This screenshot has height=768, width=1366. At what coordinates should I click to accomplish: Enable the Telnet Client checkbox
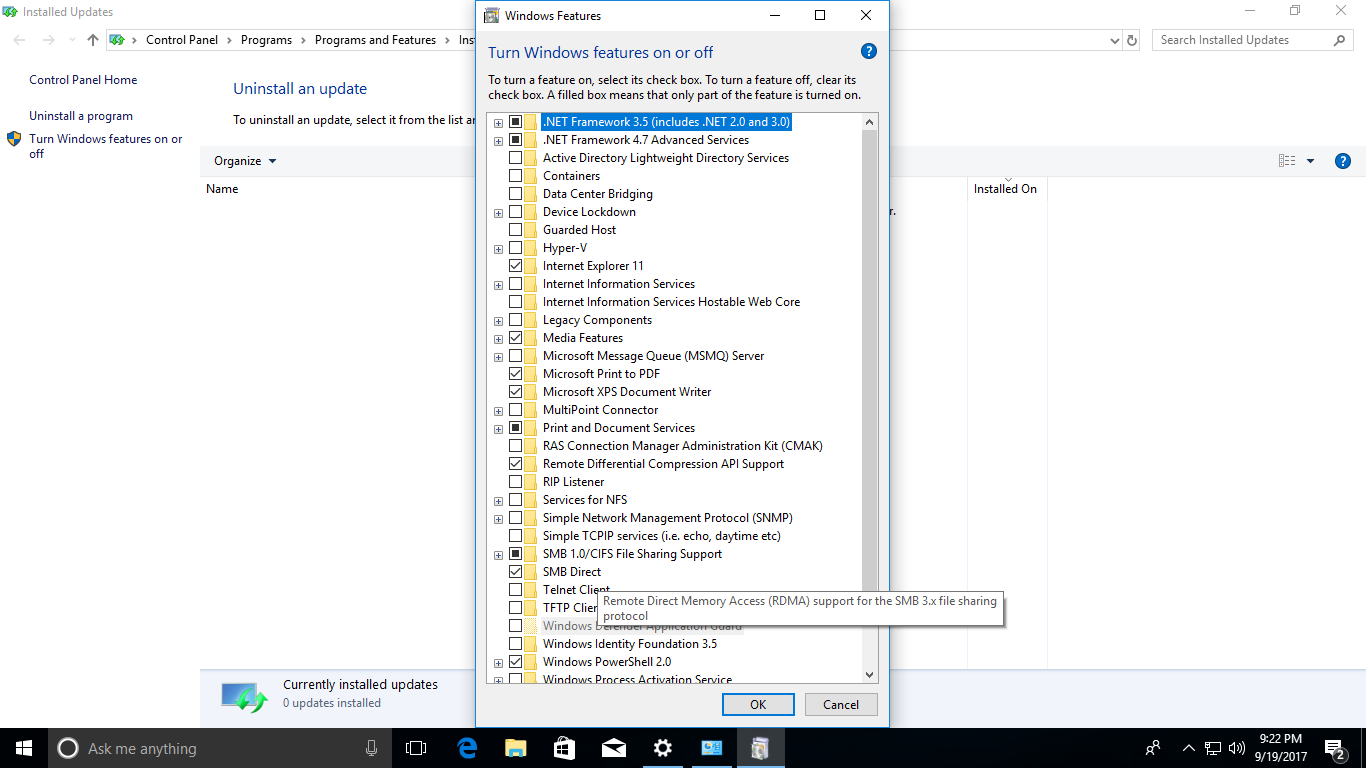515,590
